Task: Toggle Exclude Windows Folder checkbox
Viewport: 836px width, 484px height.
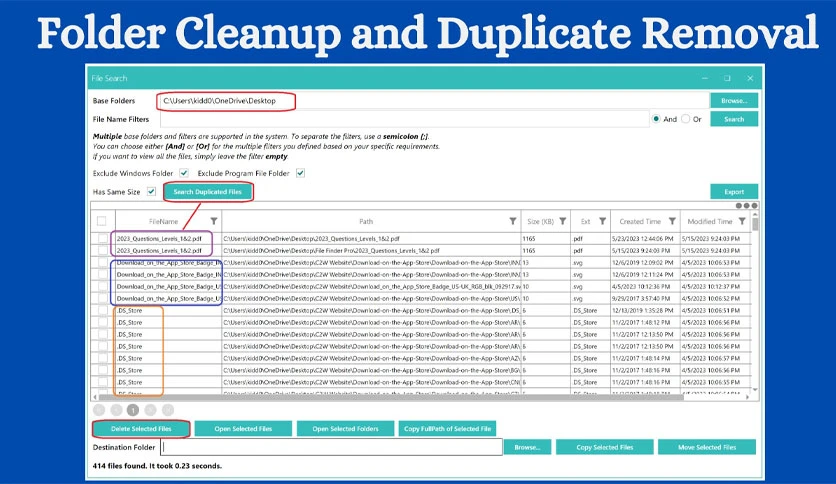Action: pos(184,173)
